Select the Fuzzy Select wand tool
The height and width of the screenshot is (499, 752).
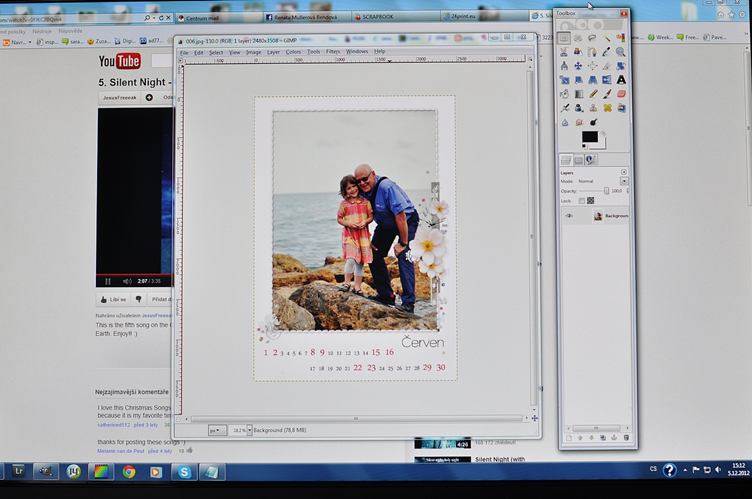tap(607, 37)
